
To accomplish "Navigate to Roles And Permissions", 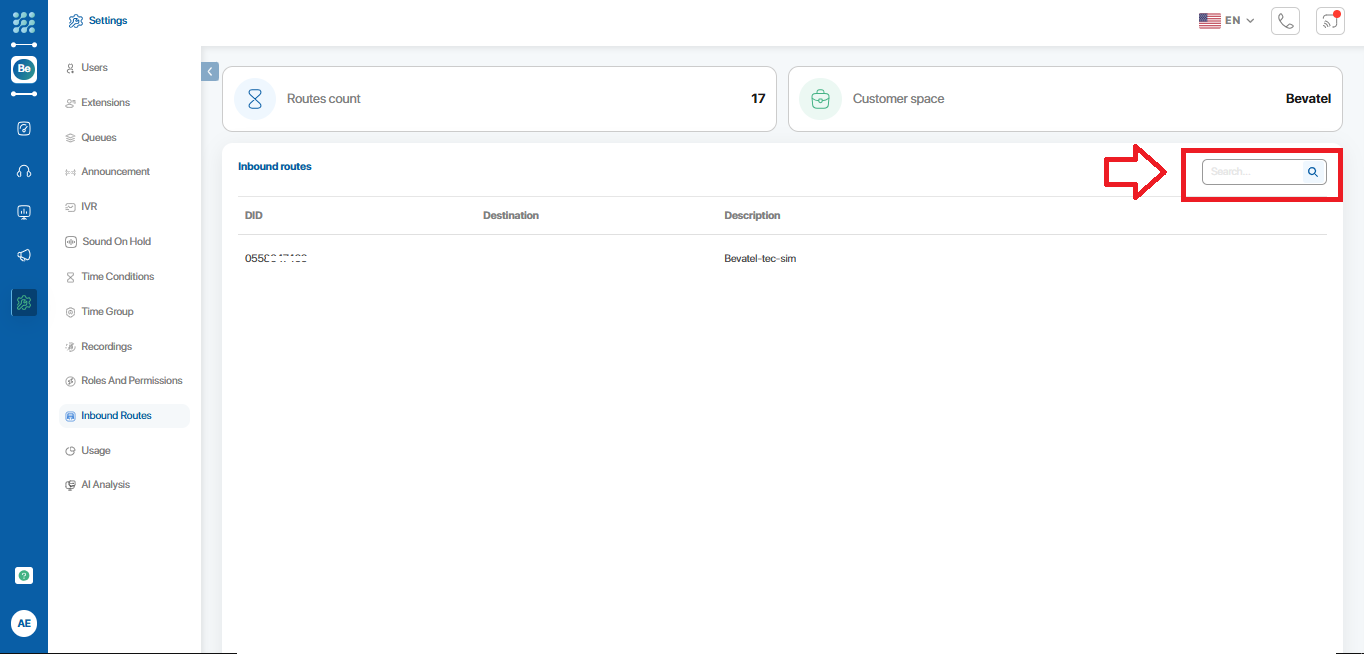I will click(131, 381).
